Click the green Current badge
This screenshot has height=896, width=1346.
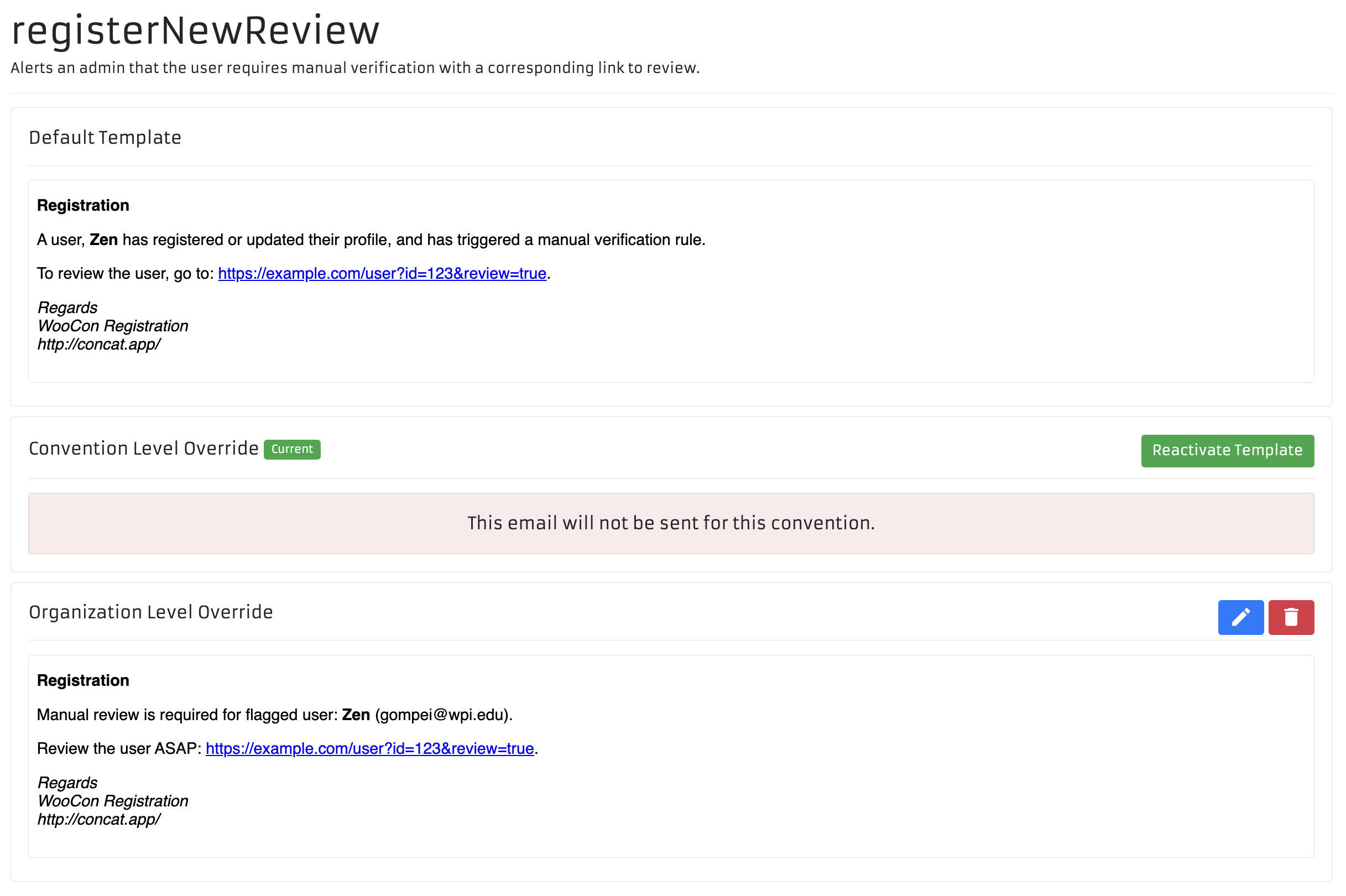[292, 449]
